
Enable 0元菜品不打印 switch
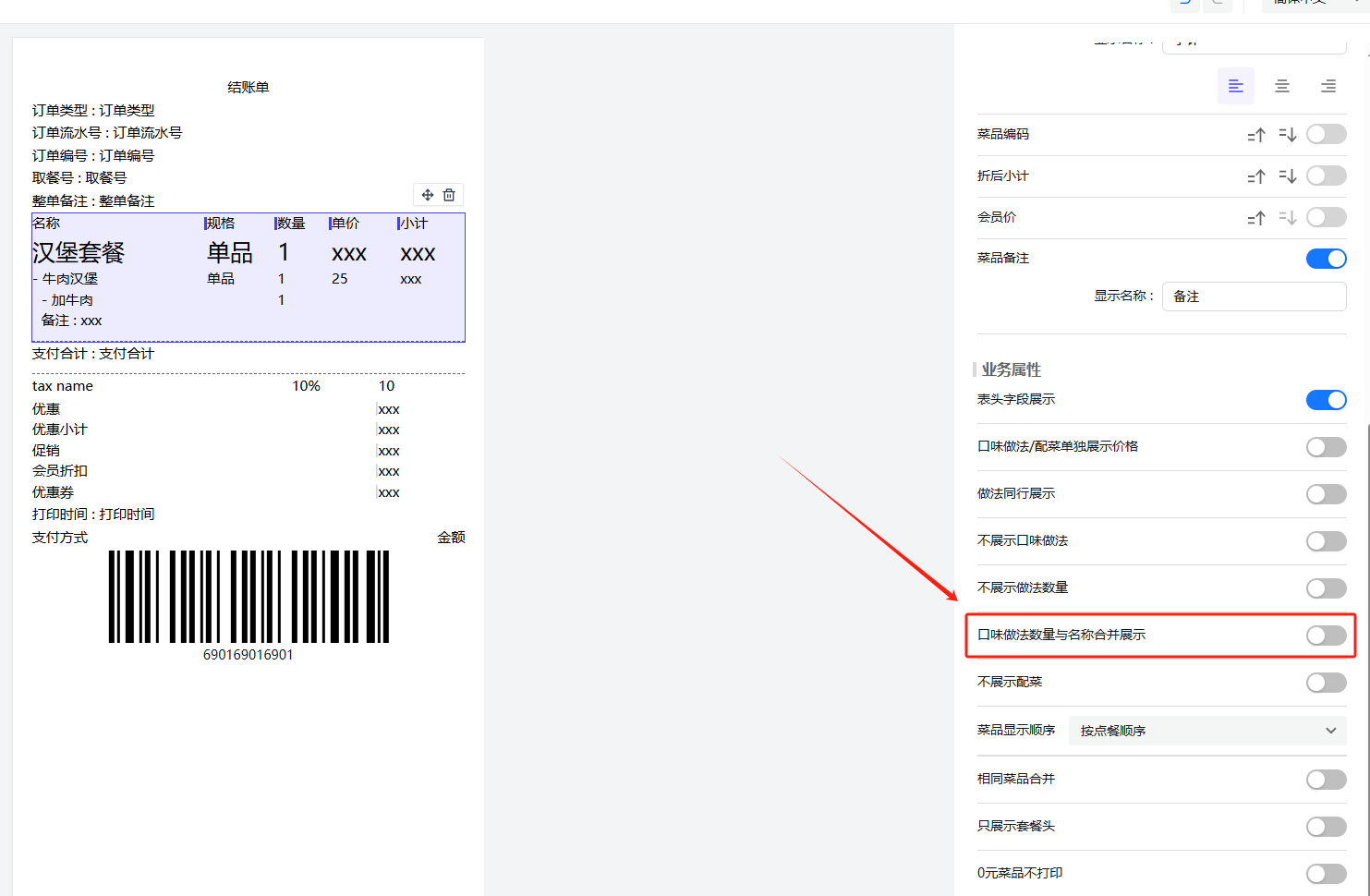click(x=1326, y=874)
